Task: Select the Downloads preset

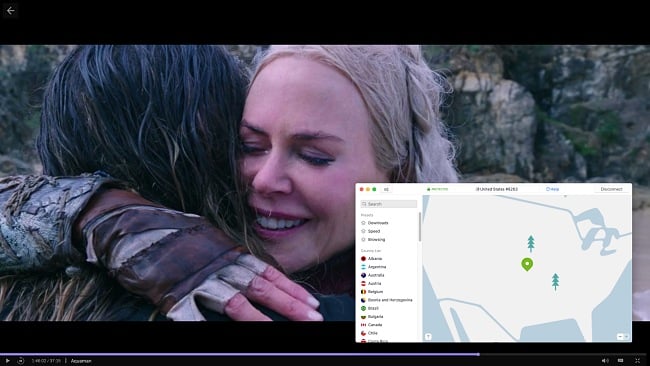Action: [x=378, y=223]
